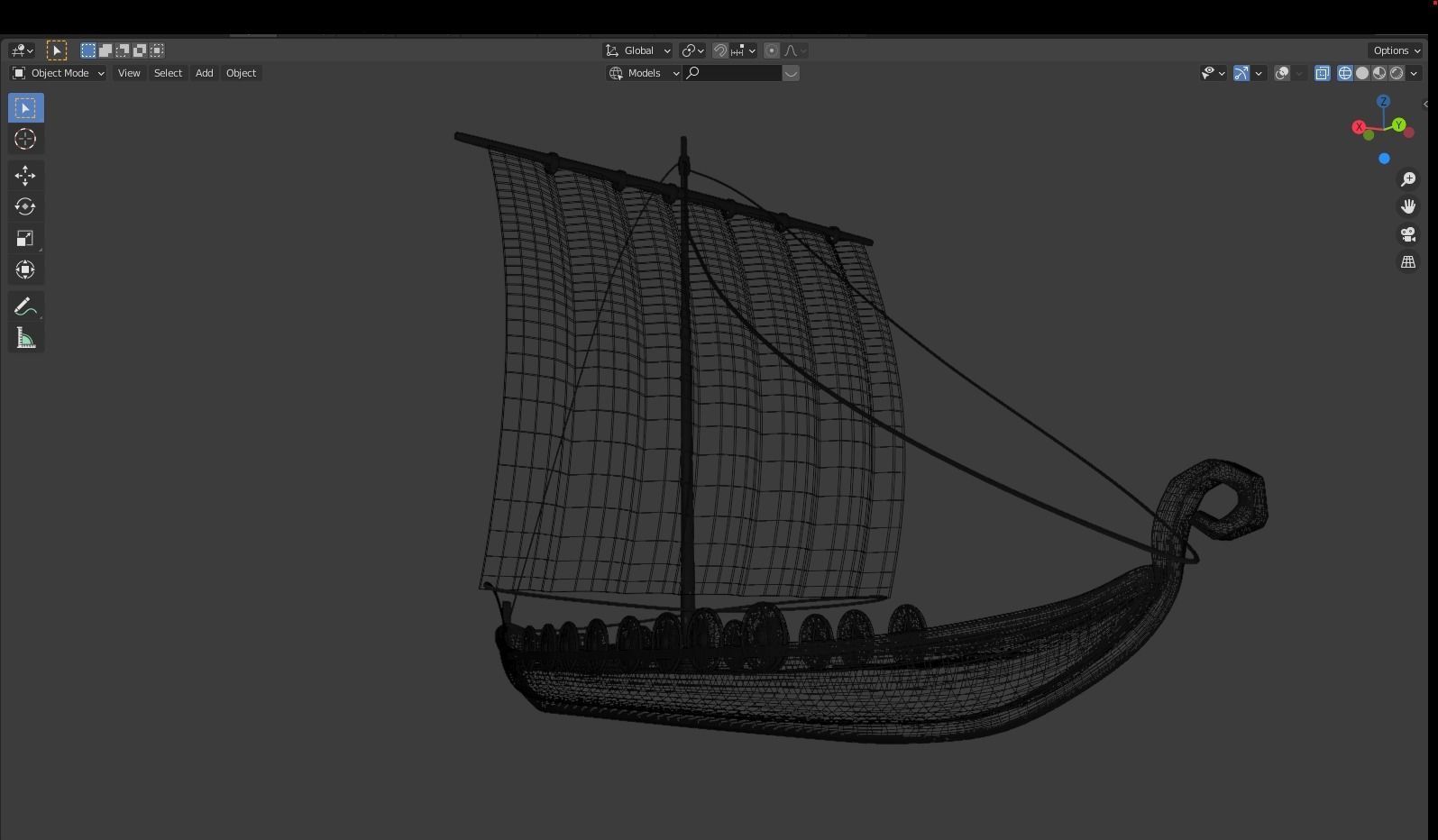This screenshot has height=840, width=1438.
Task: Switch perspective/orthographic grid icon
Action: pos(1408,262)
